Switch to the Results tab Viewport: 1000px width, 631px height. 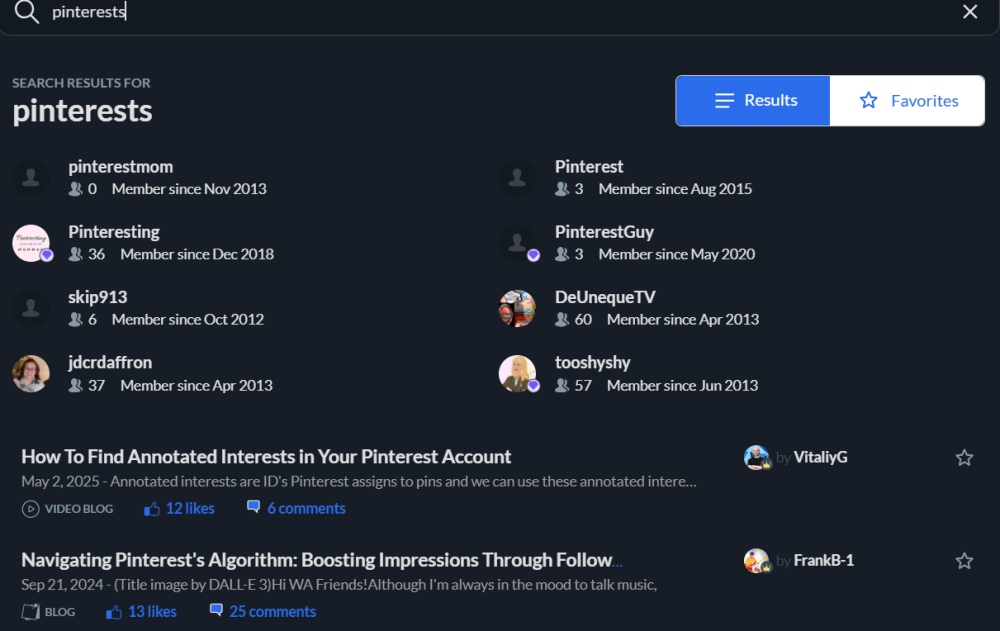[x=752, y=100]
